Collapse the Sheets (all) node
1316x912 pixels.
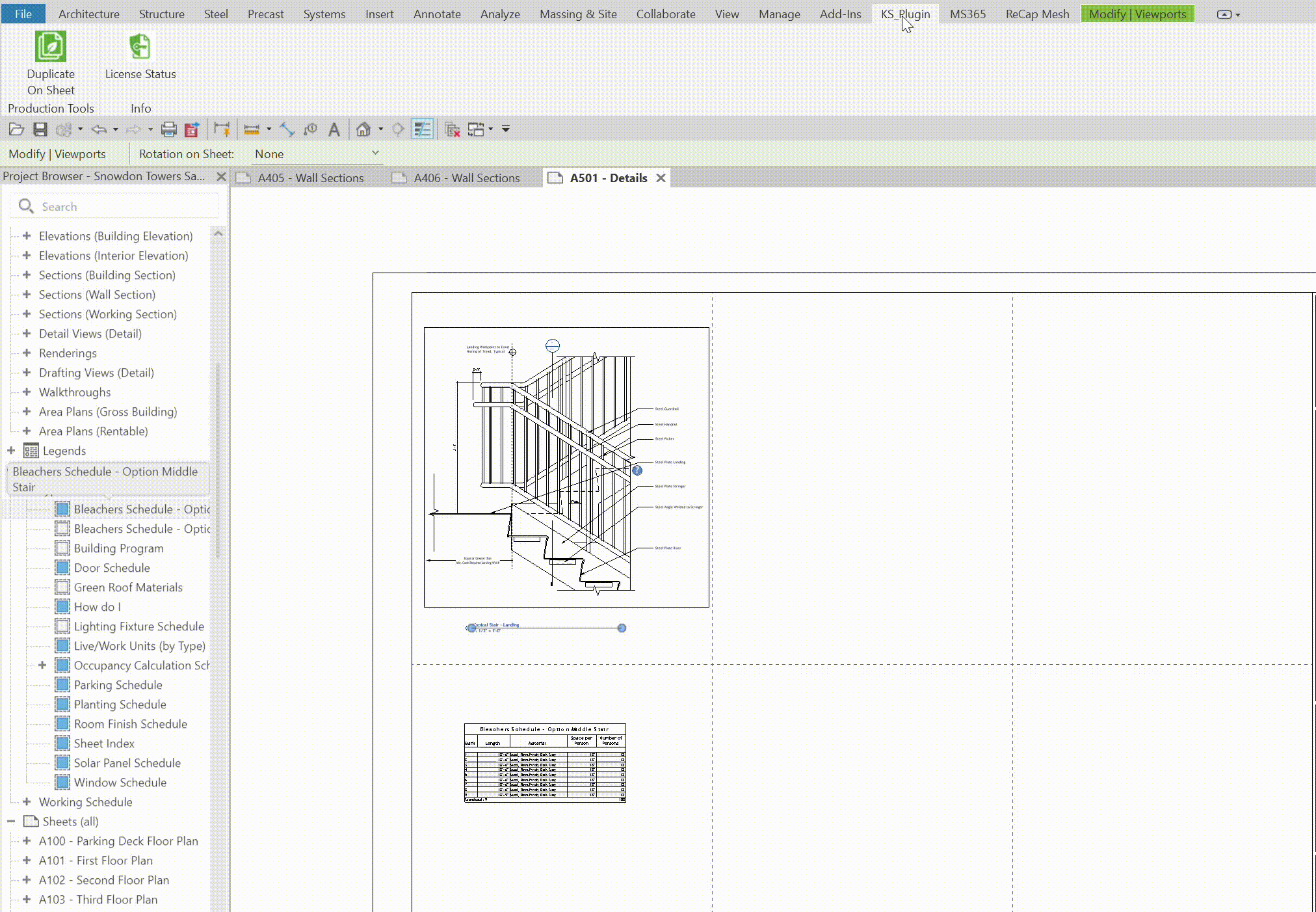coord(11,821)
